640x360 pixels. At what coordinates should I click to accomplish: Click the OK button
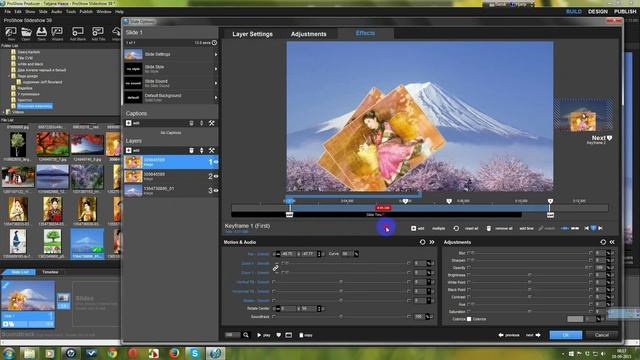(566, 335)
